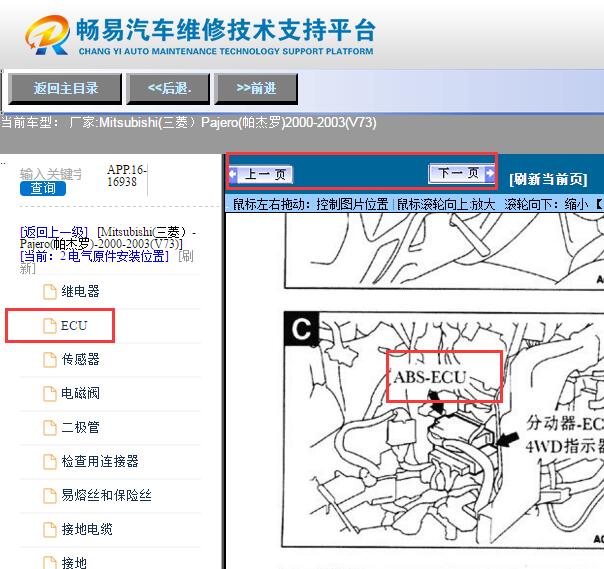Click the mouse-drag instruction hint bar
The width and height of the screenshot is (604, 569).
click(414, 204)
